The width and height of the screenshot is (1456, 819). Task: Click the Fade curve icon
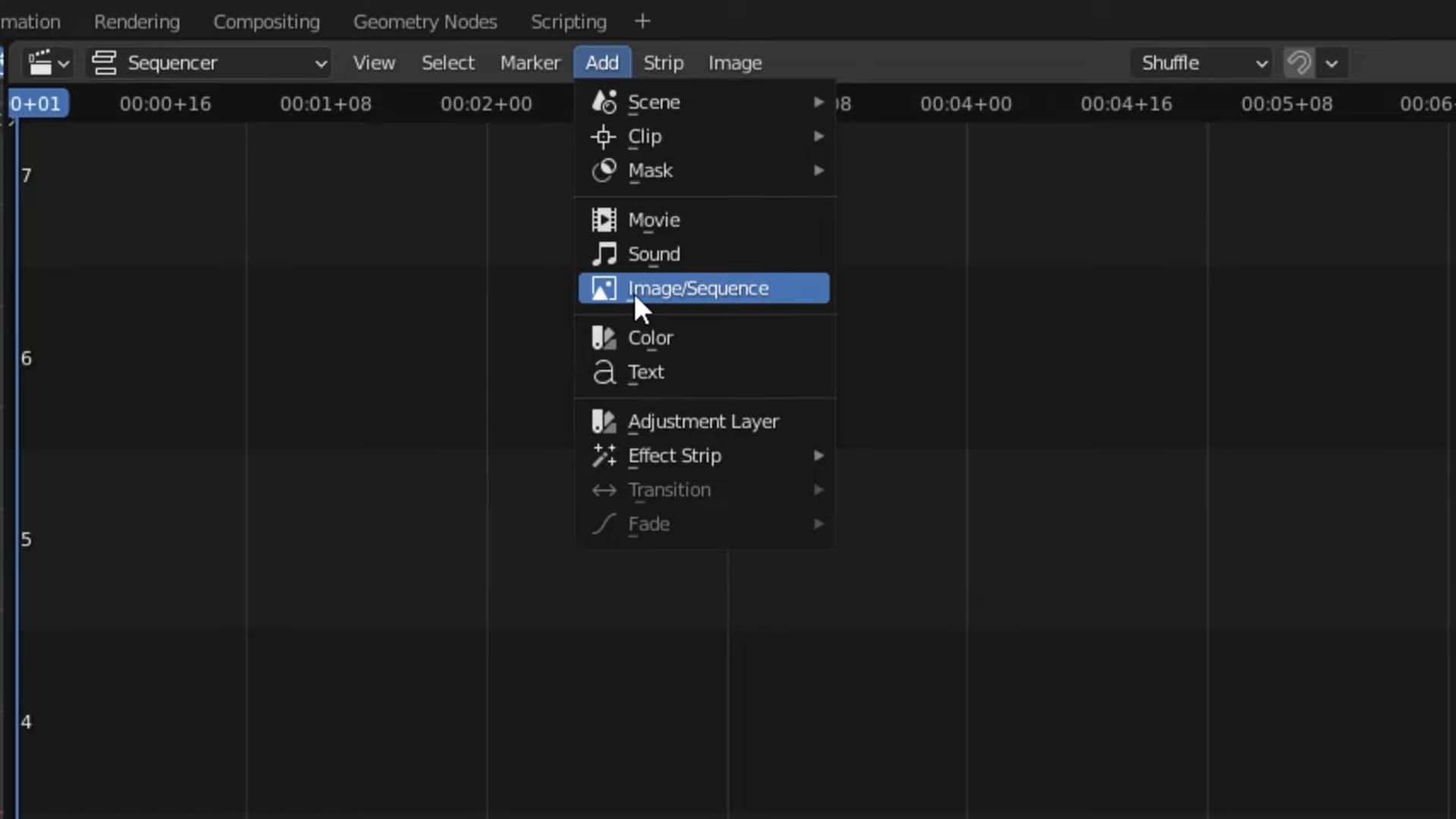(604, 524)
